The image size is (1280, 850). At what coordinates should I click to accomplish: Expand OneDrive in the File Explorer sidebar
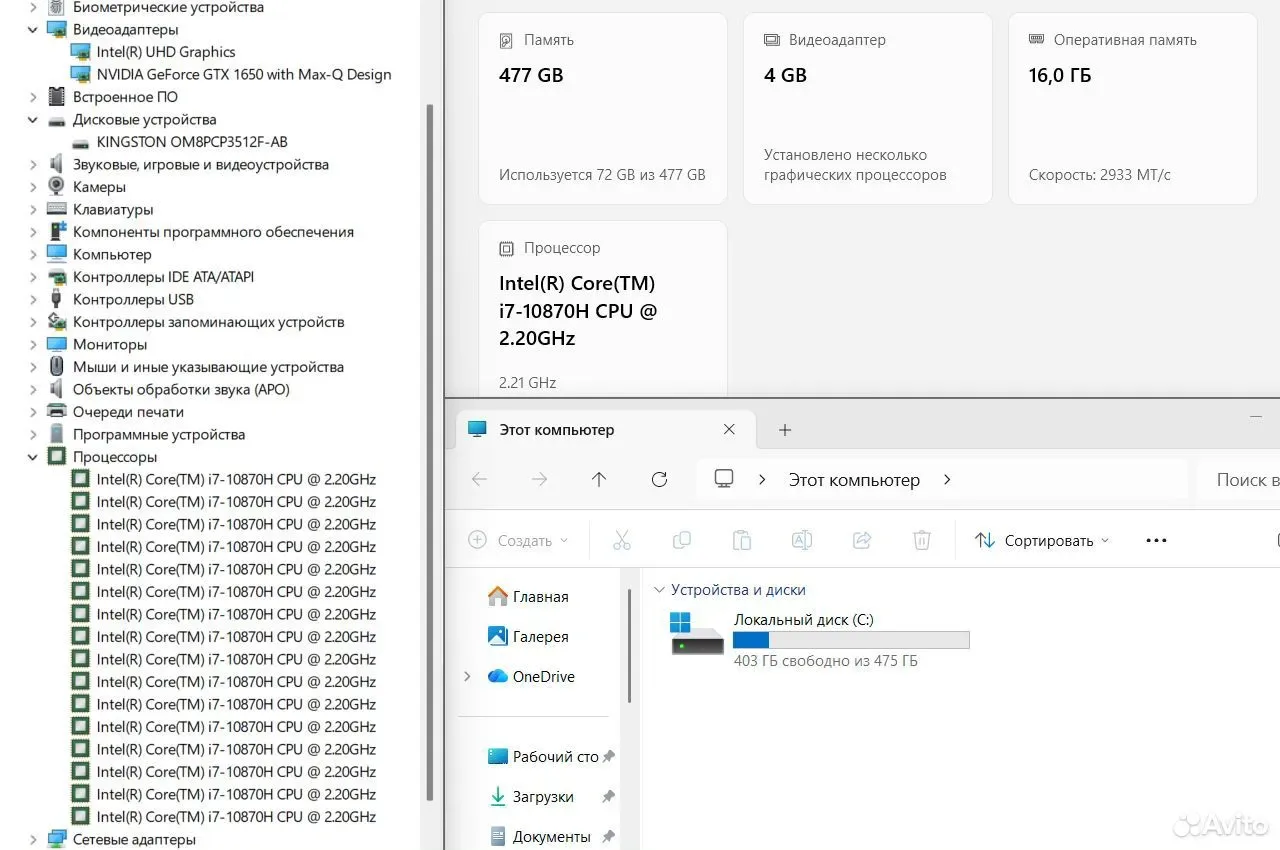(467, 677)
